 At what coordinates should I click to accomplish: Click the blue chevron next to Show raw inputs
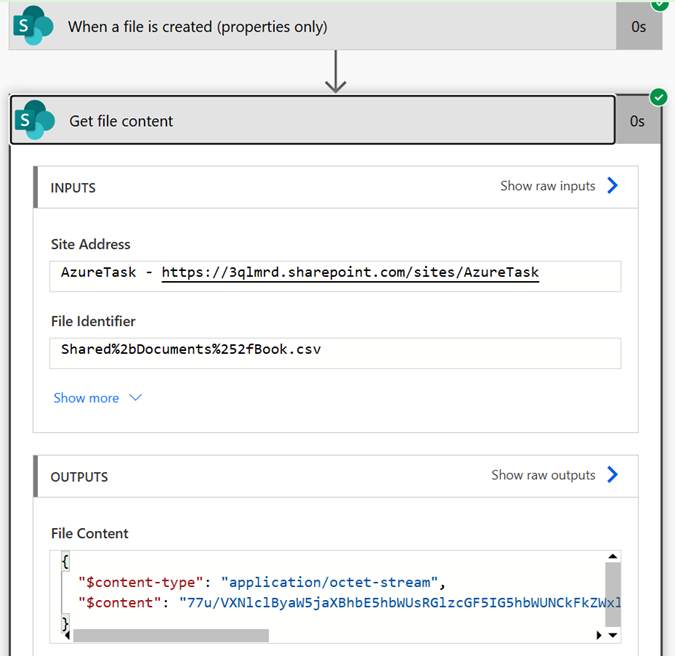click(613, 186)
